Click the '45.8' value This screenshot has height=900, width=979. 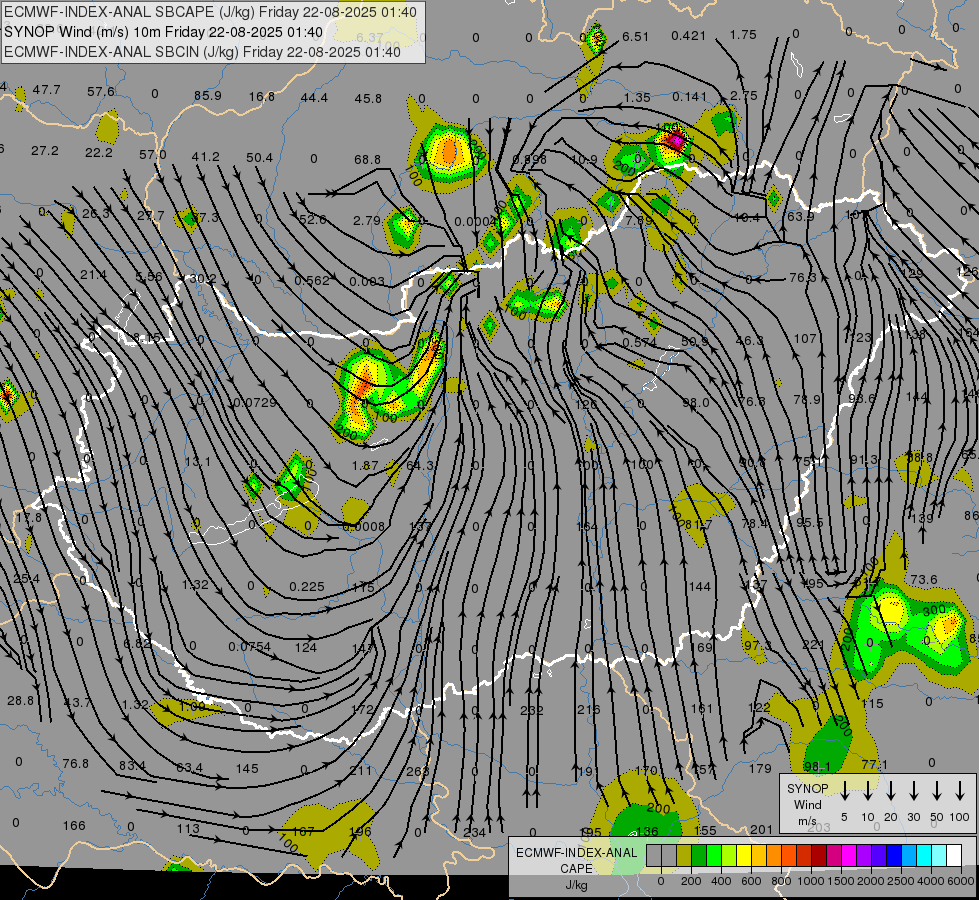point(368,98)
